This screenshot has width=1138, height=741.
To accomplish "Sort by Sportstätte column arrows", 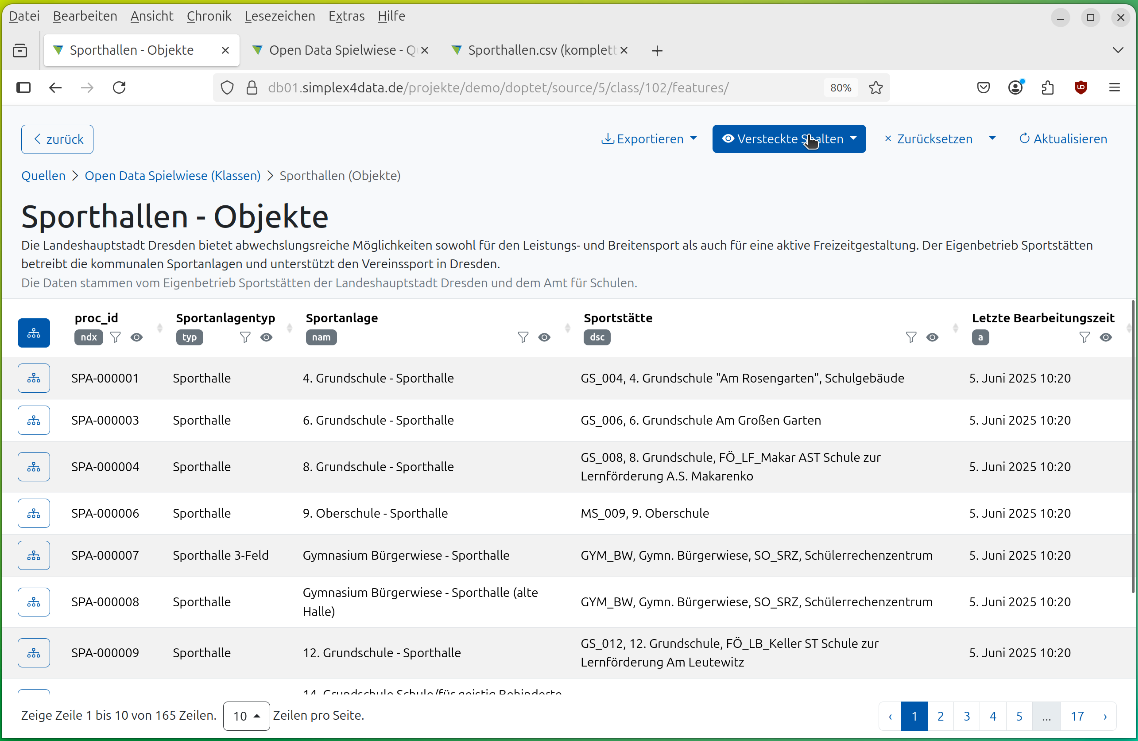I will coord(956,328).
